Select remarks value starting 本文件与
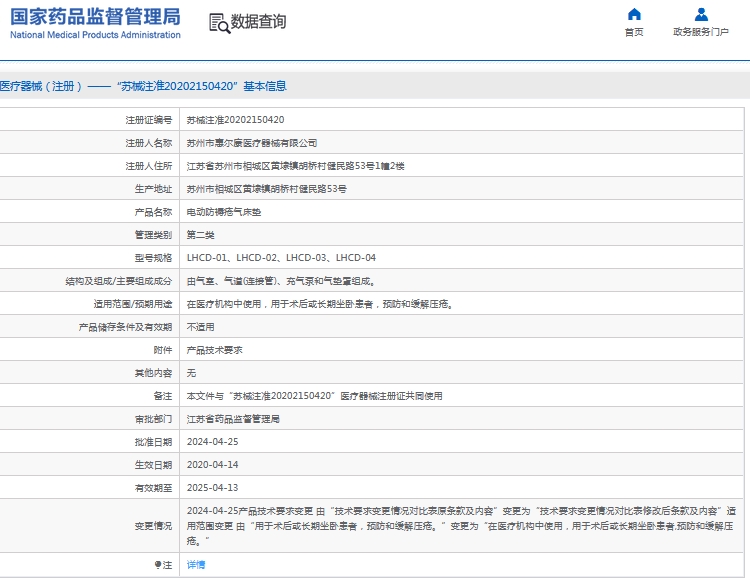This screenshot has width=750, height=582. [314, 396]
